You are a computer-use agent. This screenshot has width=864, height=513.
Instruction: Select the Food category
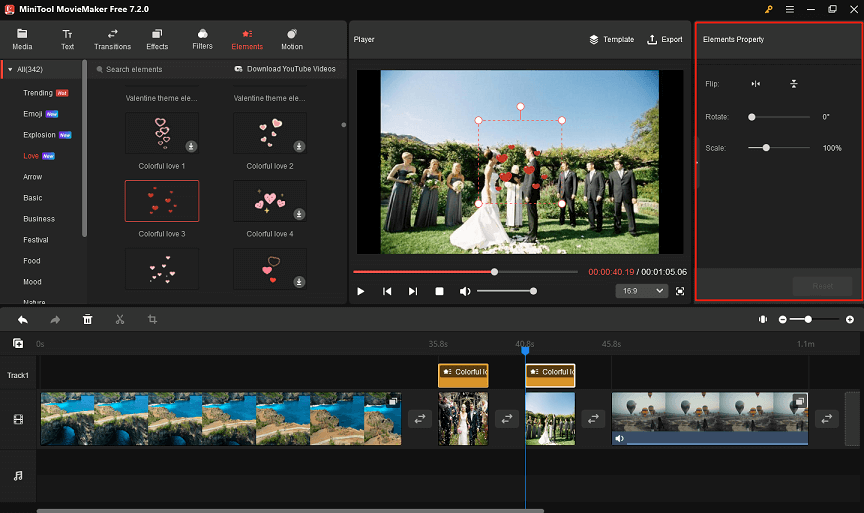point(31,261)
